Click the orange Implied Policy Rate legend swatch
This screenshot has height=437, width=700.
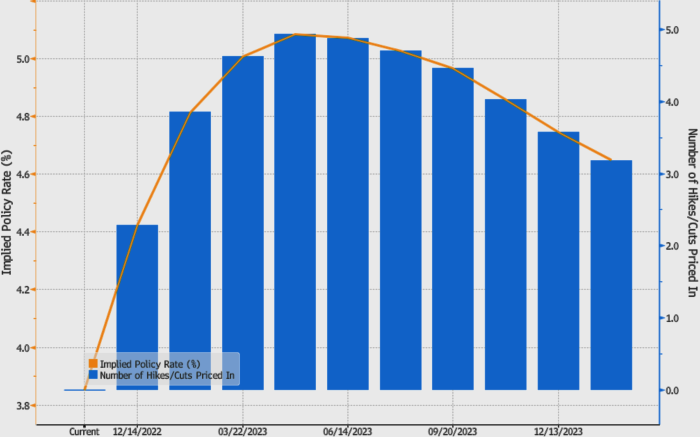93,363
